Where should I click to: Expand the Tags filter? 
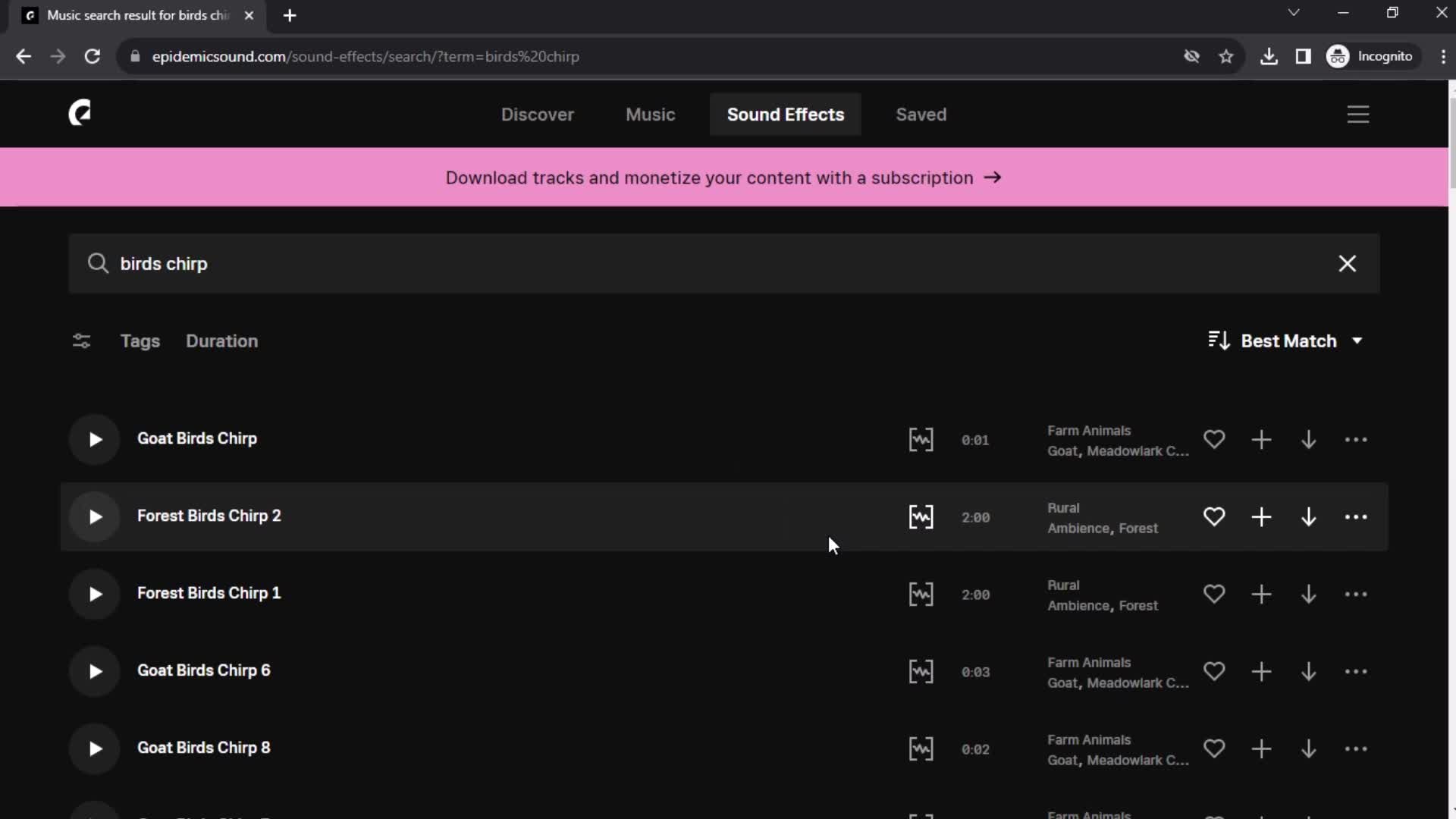point(140,341)
